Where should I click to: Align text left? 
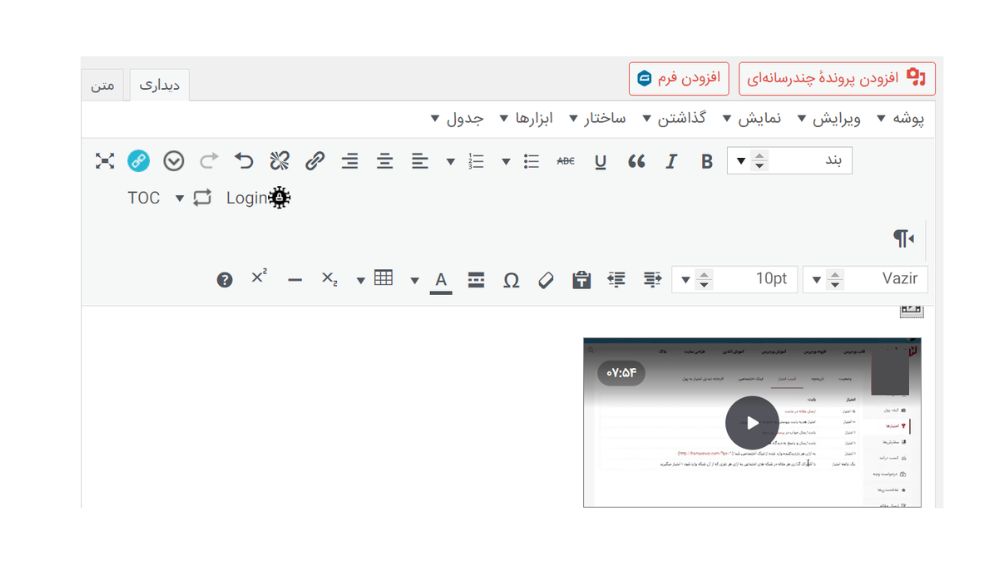coord(419,161)
